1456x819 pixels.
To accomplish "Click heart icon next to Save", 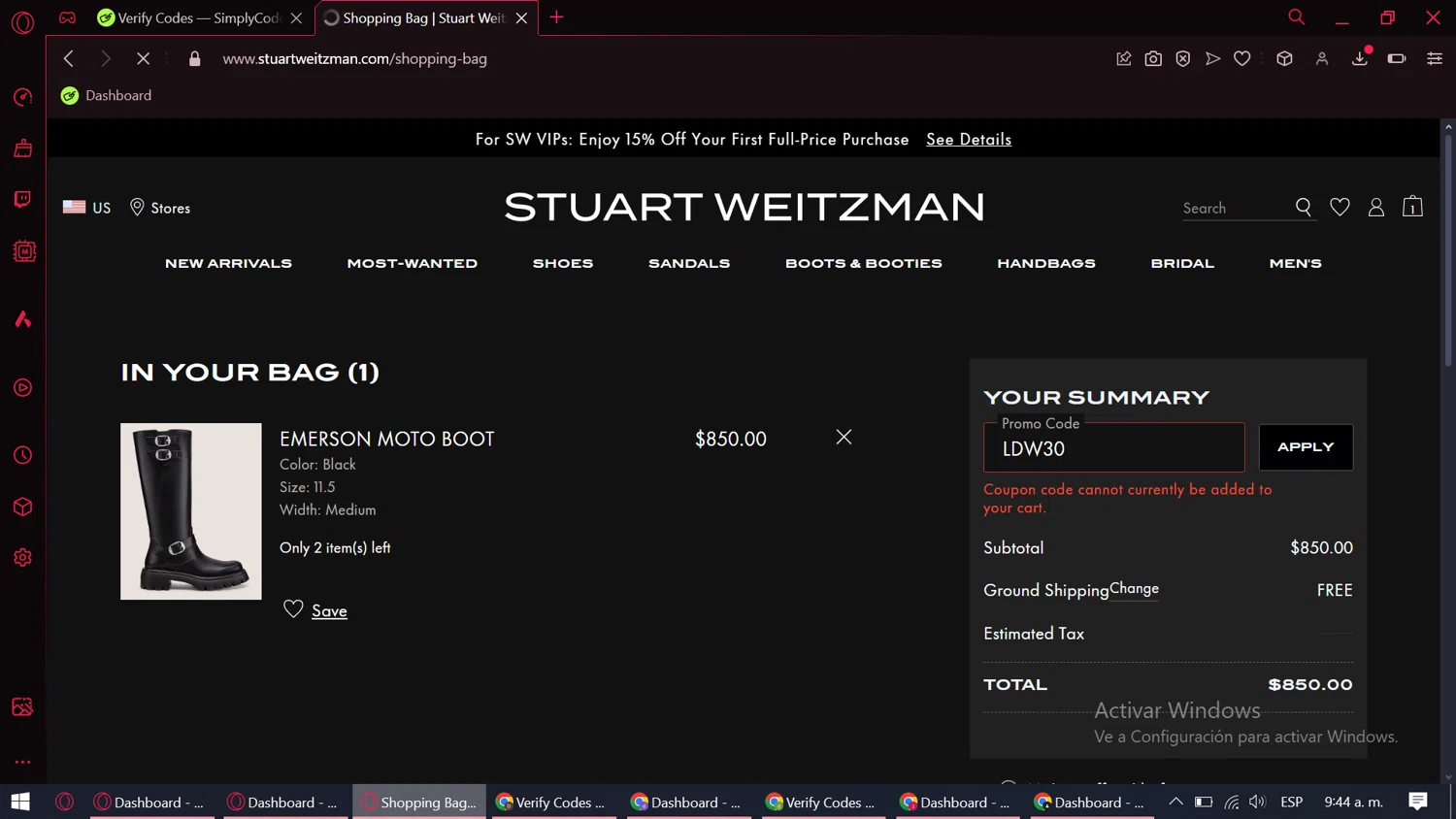I will coord(293,608).
